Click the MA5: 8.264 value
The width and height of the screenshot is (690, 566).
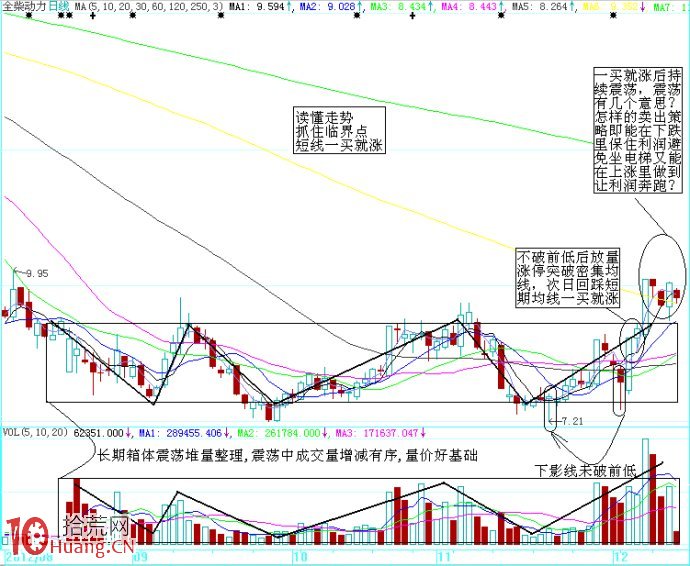pyautogui.click(x=540, y=7)
